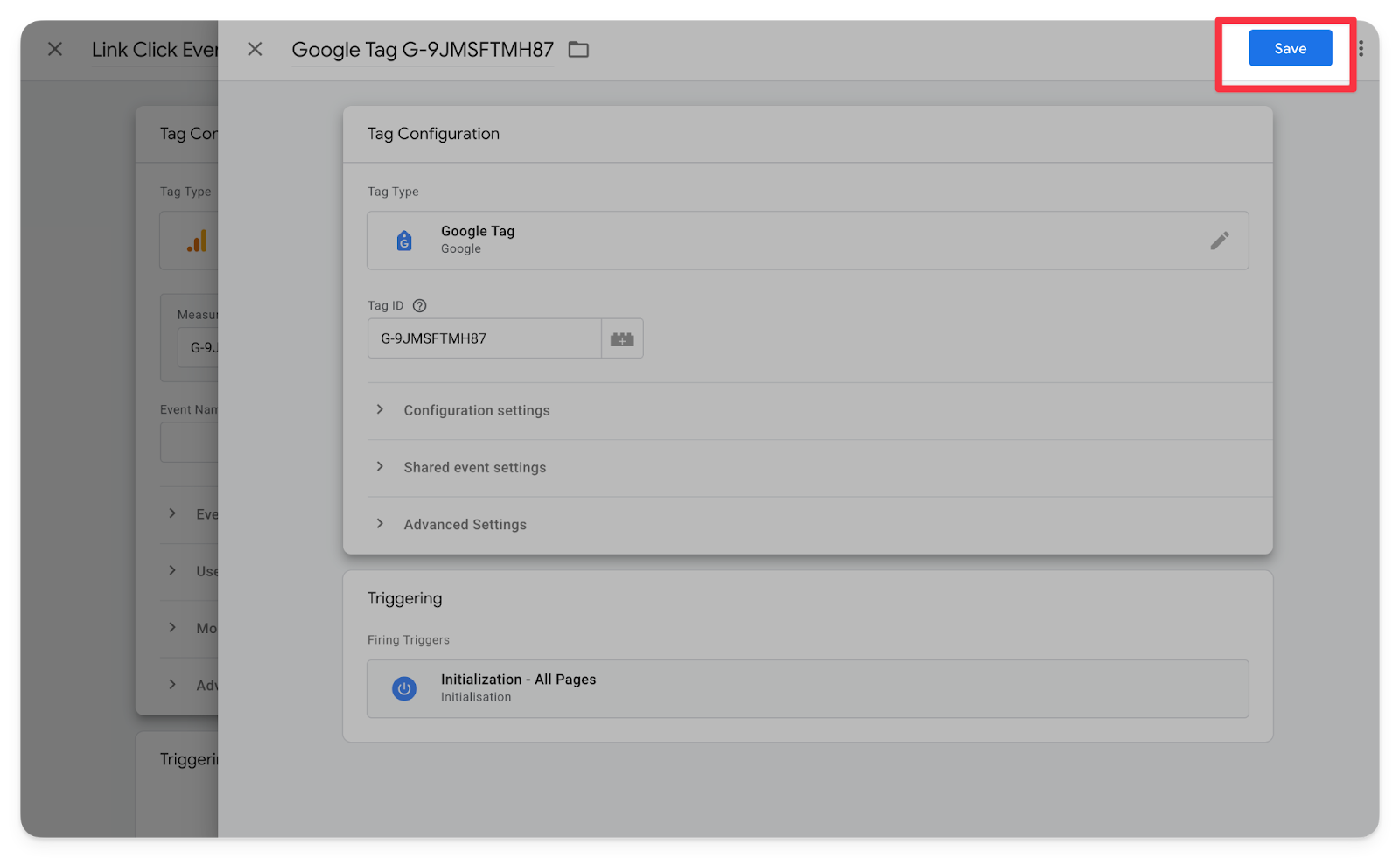Click the Event Name field in background
Image resolution: width=1400 pixels, height=858 pixels.
[189, 443]
